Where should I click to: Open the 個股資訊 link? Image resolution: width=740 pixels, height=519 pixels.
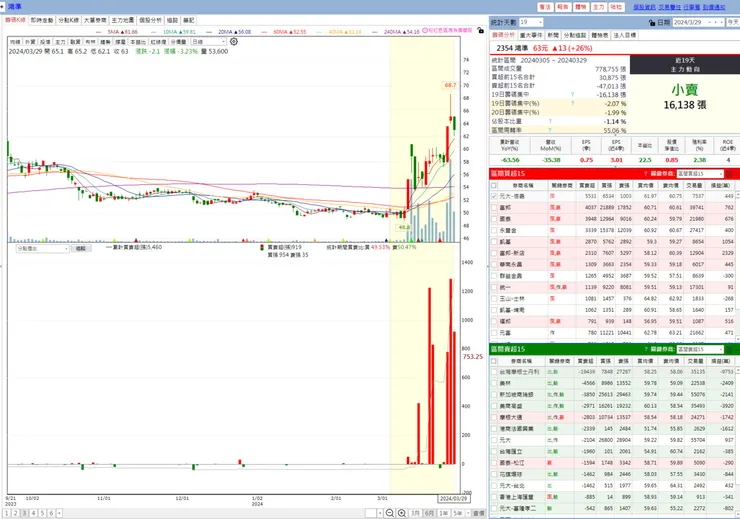tap(644, 7)
